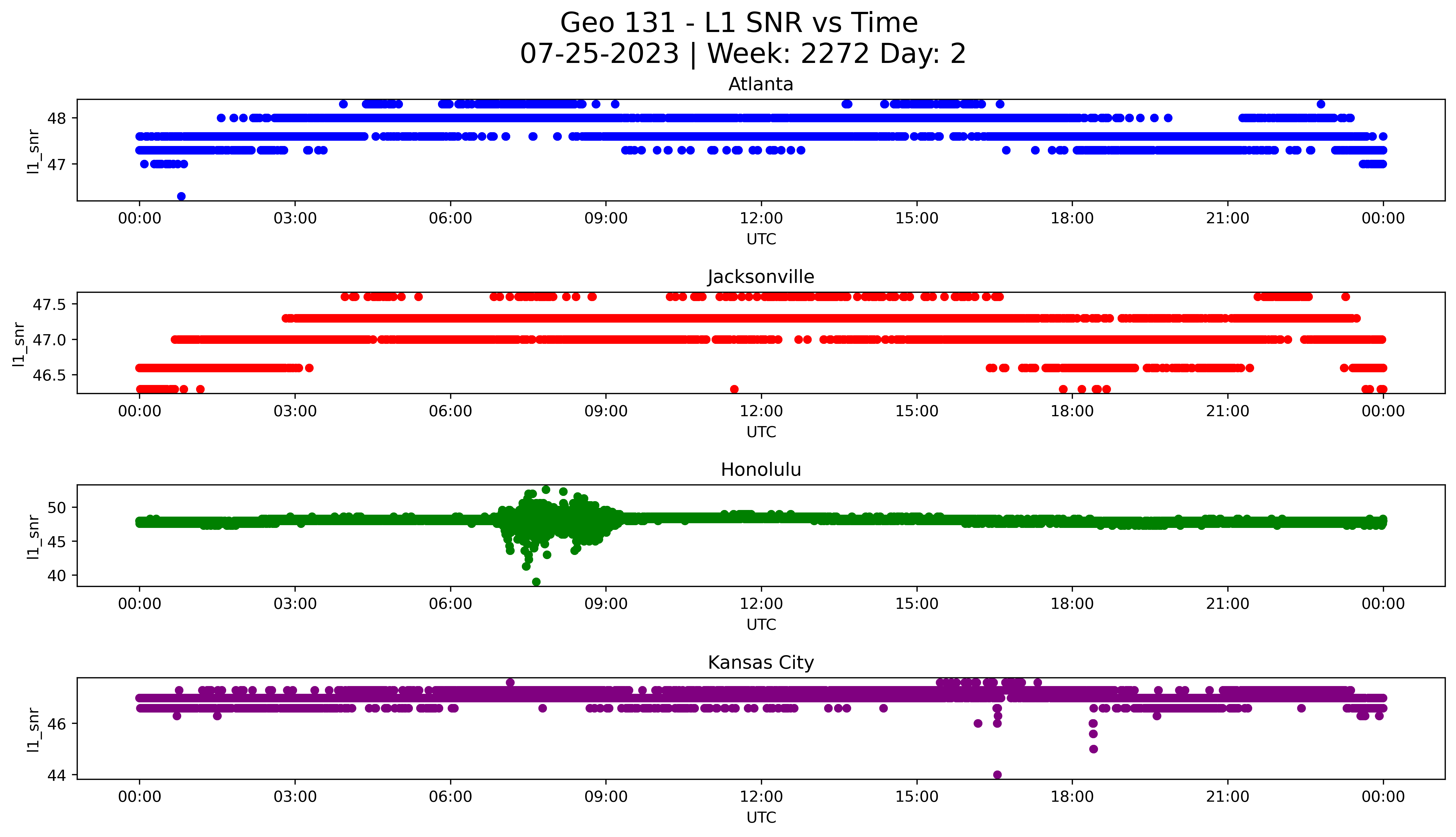Click the 12:00 tick label under the Atlanta plot

click(761, 219)
